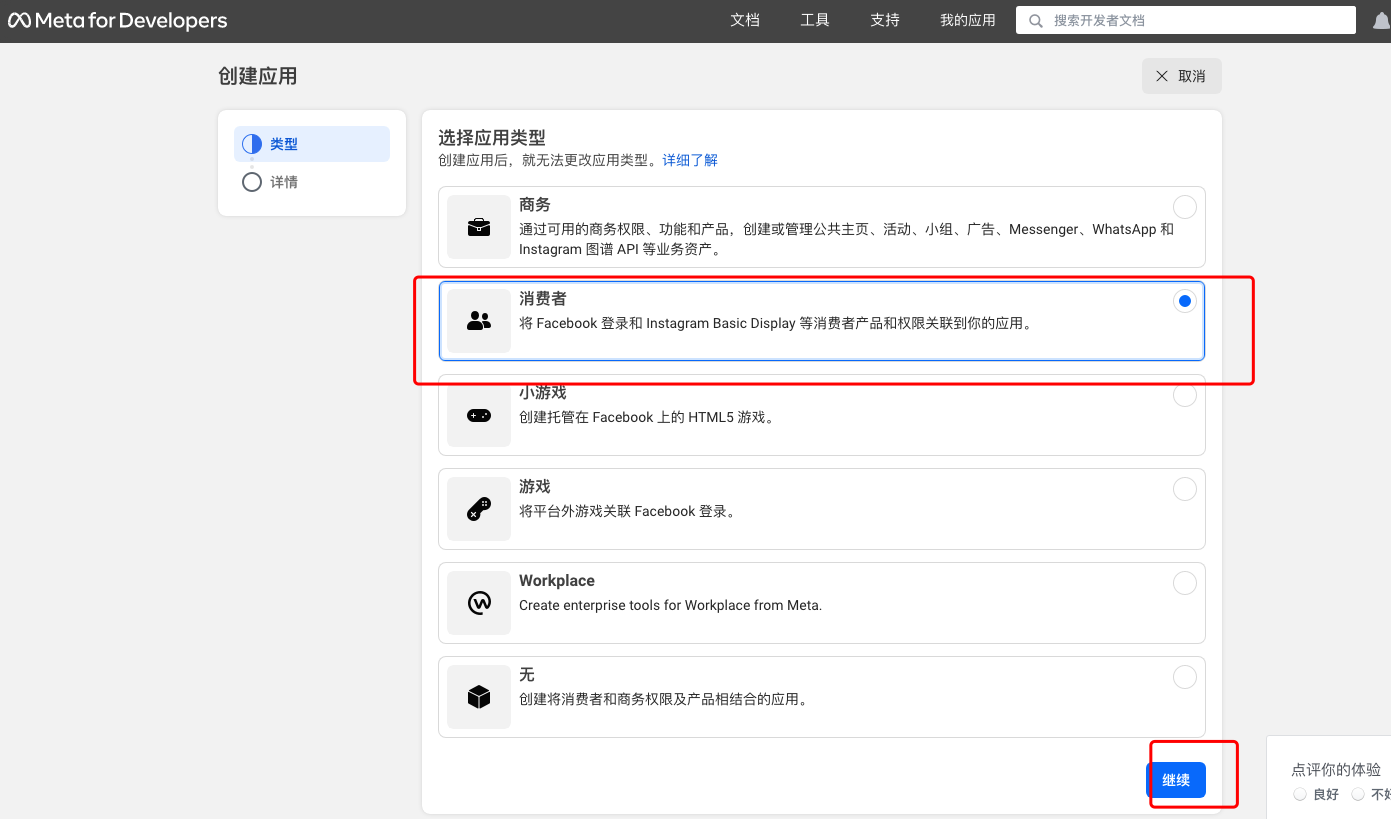Viewport: 1391px width, 819px height.
Task: Choose 良好 in the experience rating
Action: pyautogui.click(x=1300, y=794)
